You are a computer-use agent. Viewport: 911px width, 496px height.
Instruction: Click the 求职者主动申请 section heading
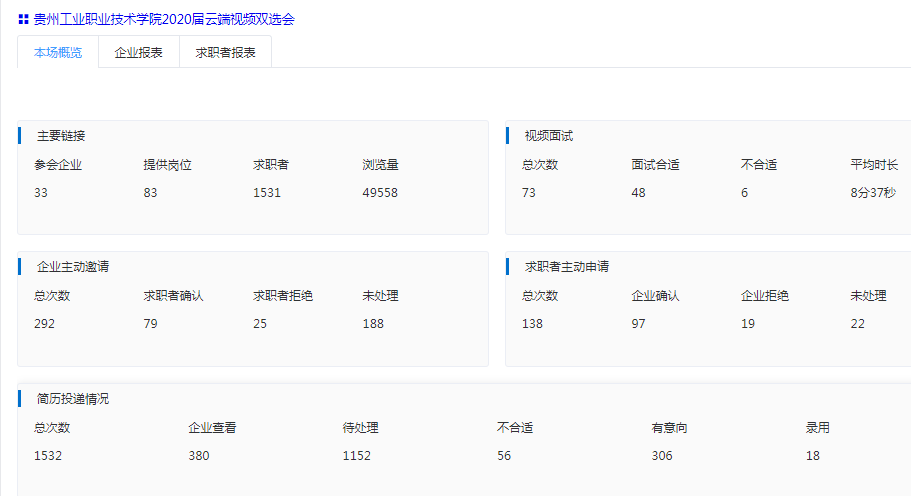(x=567, y=267)
